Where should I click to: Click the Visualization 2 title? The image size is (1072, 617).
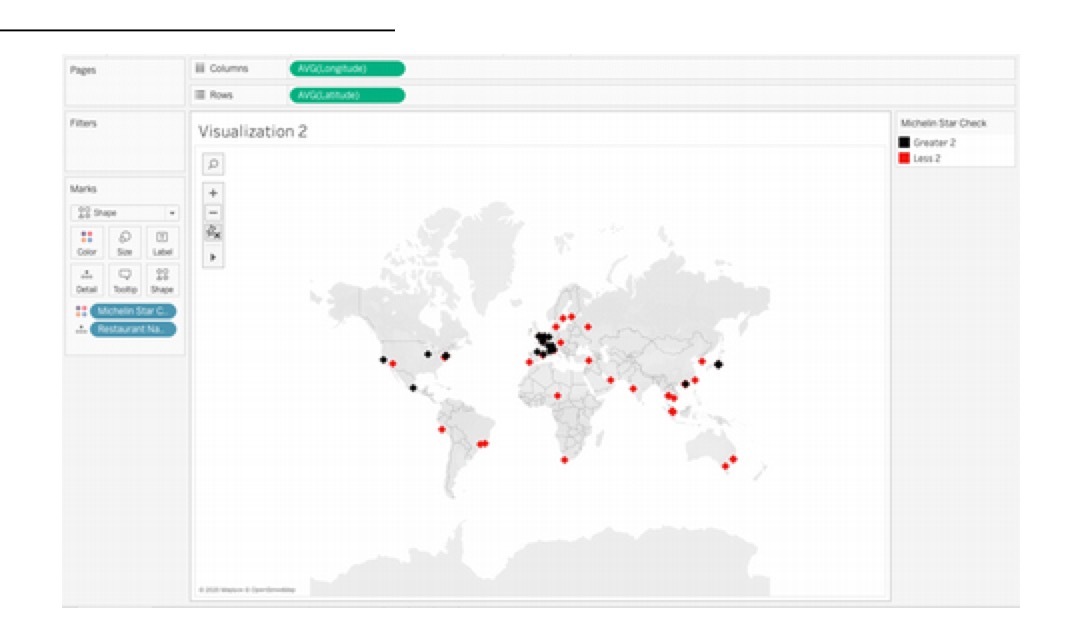(252, 131)
